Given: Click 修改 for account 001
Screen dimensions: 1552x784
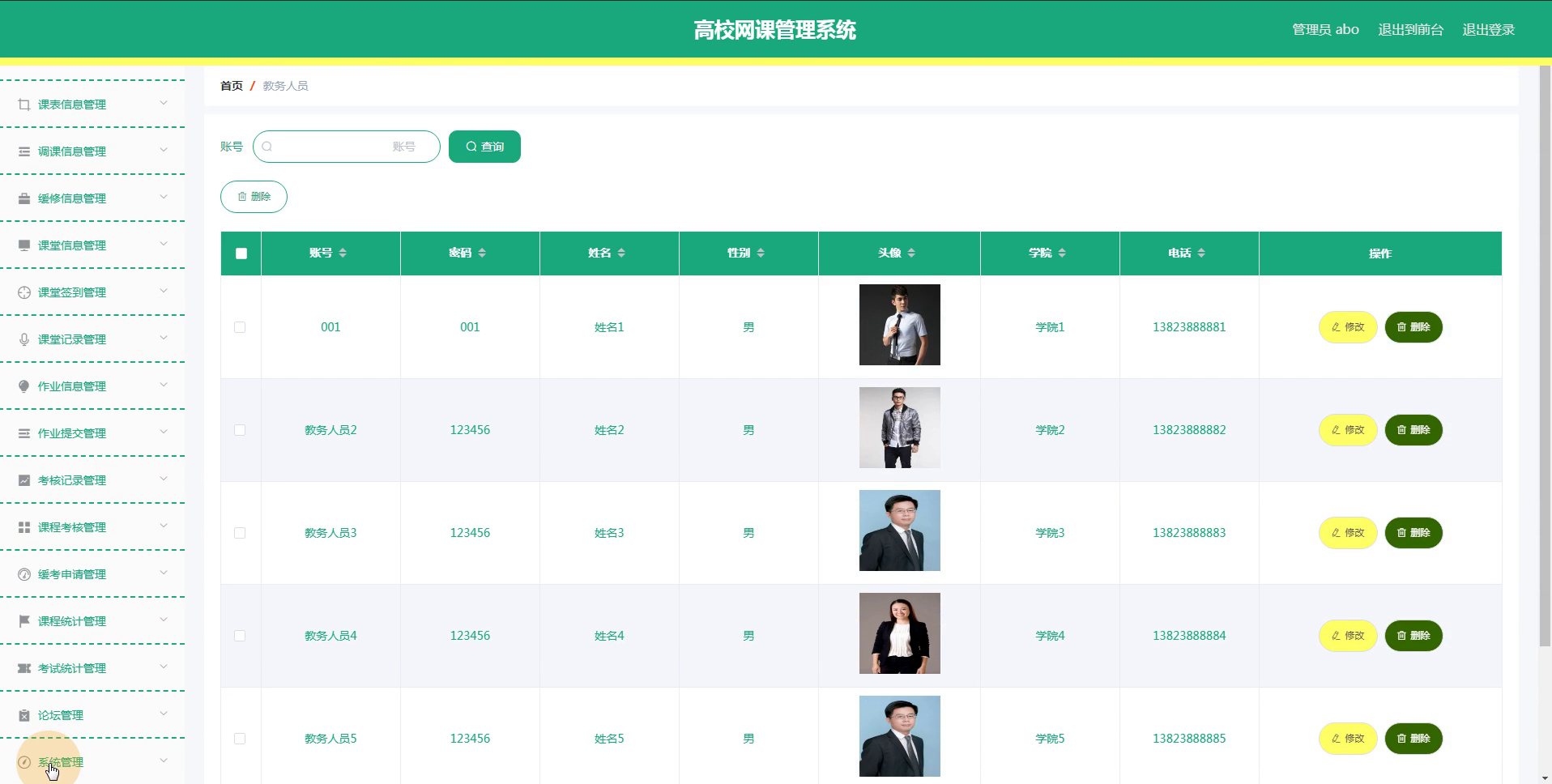Looking at the screenshot, I should [x=1348, y=327].
